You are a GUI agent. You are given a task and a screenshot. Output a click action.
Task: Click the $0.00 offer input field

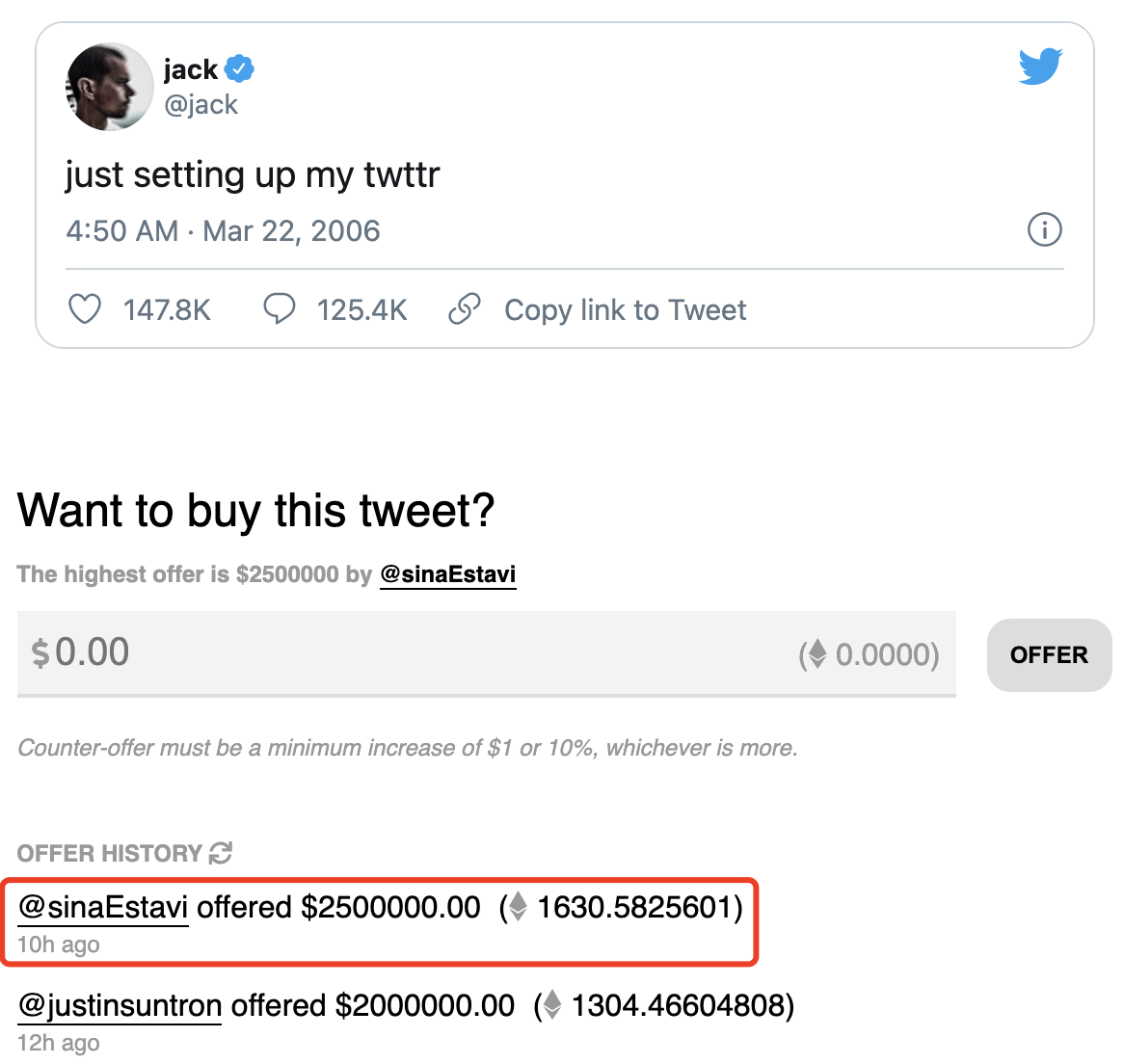click(x=386, y=653)
